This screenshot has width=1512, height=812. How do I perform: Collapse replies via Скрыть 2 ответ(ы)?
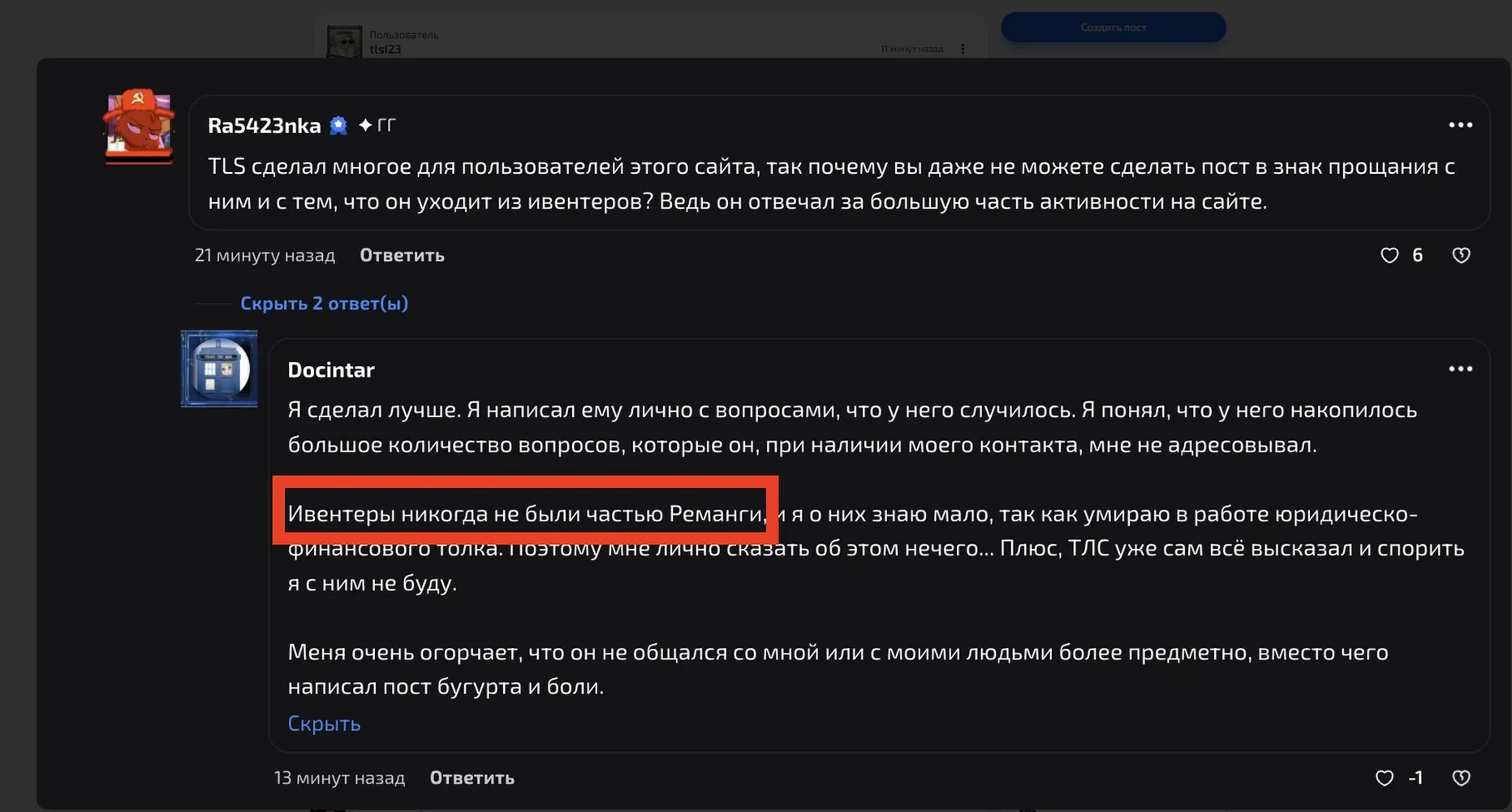(x=324, y=303)
